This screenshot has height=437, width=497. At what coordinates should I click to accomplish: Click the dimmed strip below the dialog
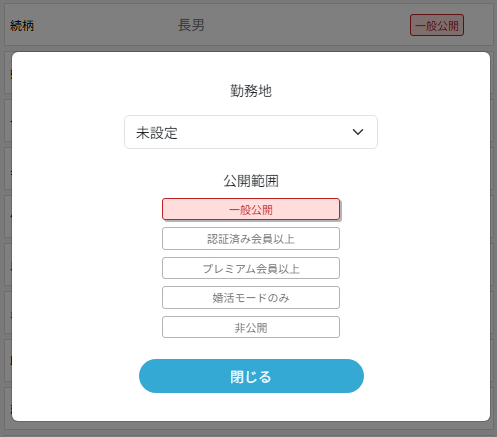point(248,429)
